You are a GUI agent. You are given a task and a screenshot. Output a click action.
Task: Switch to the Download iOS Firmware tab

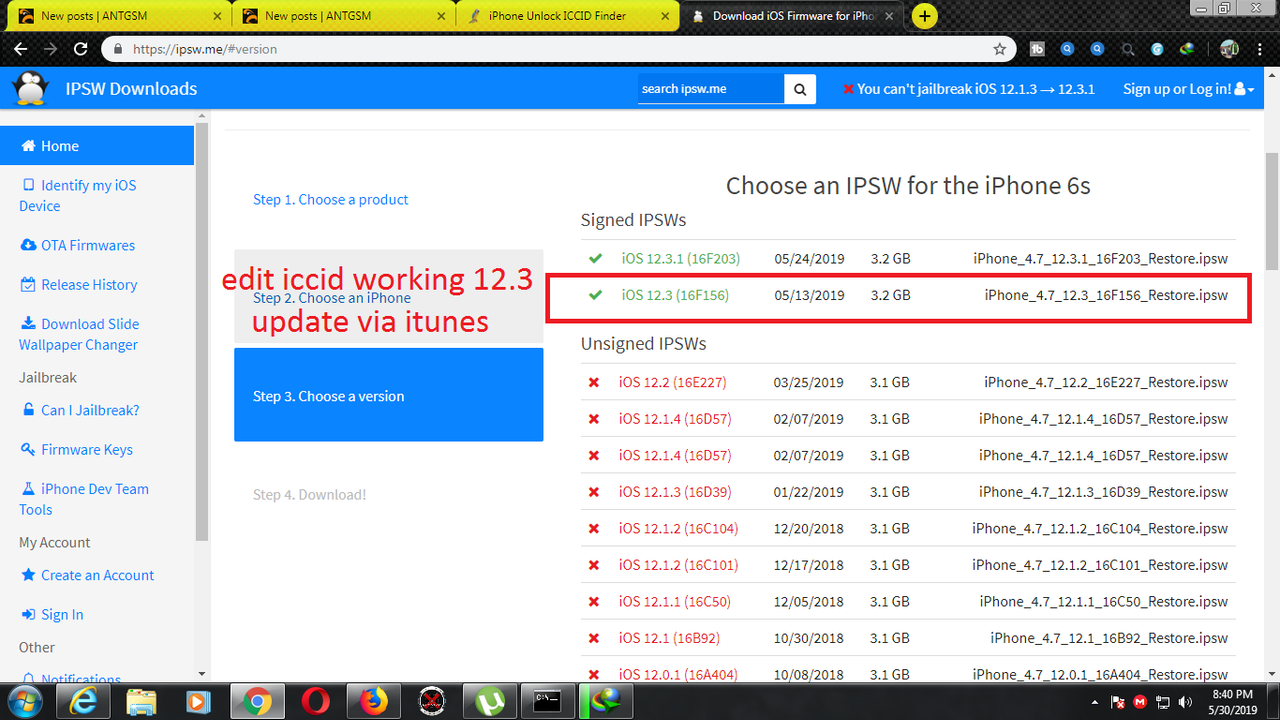pos(793,16)
